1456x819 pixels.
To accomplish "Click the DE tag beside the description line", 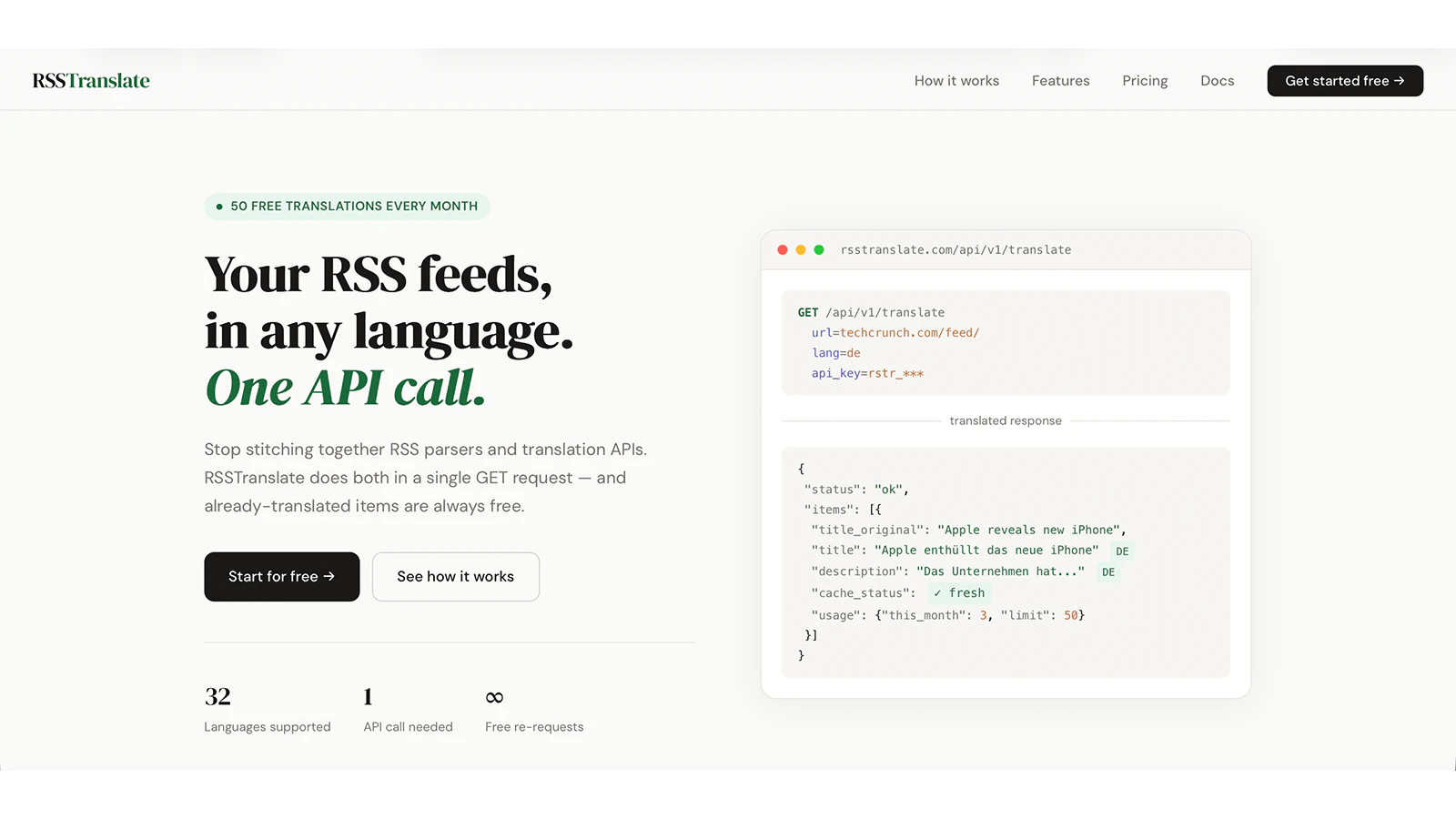I will [1108, 572].
